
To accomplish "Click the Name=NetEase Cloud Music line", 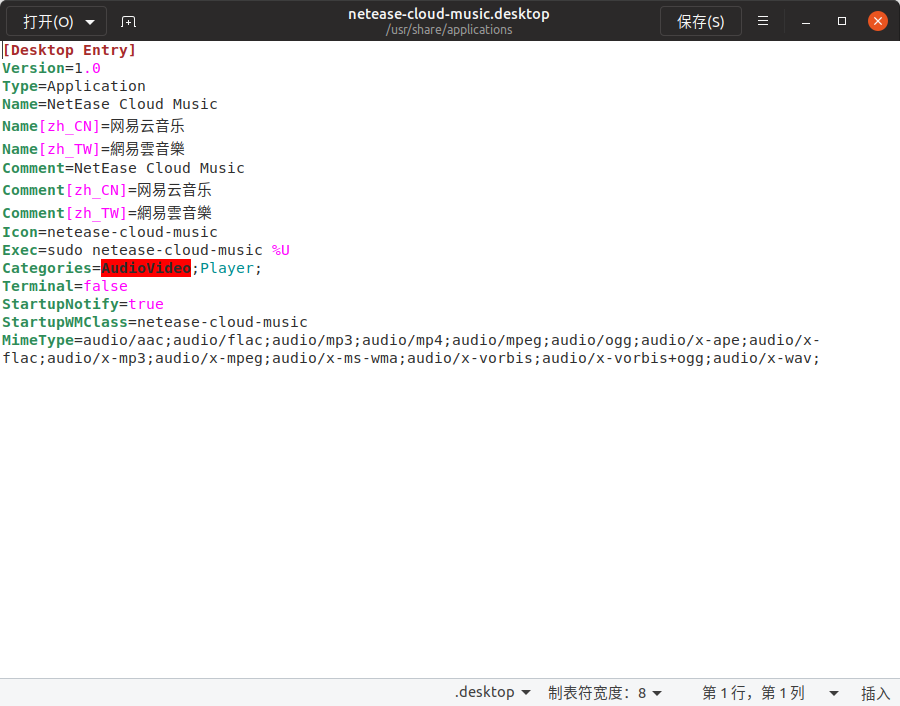I will point(110,104).
